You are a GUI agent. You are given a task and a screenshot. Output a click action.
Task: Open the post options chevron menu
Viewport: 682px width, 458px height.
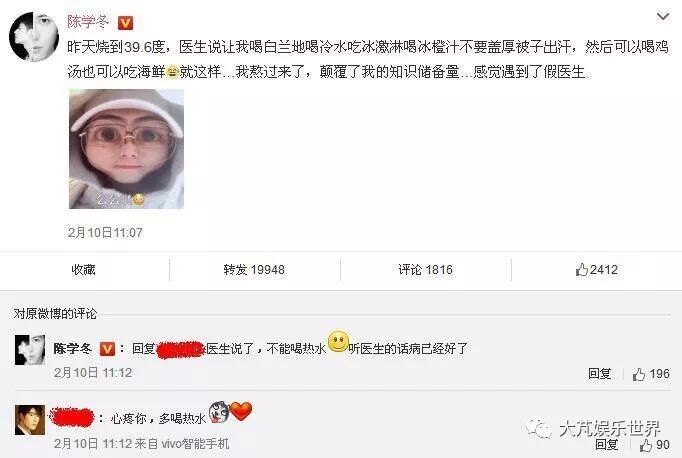(x=662, y=17)
